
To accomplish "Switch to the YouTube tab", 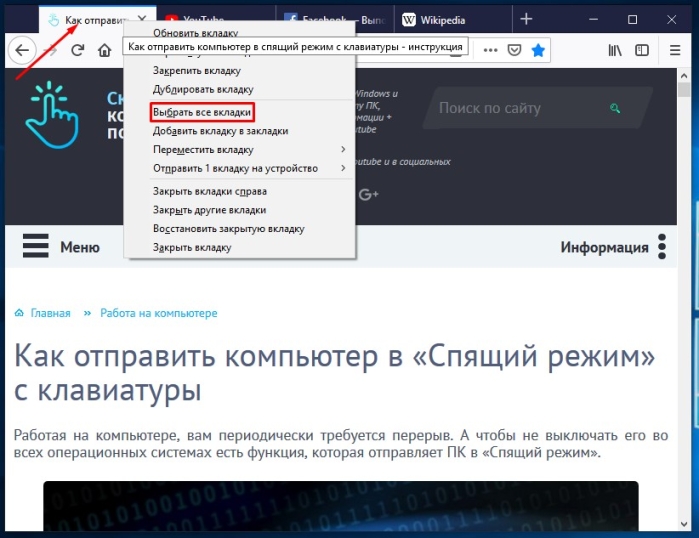I will click(216, 20).
